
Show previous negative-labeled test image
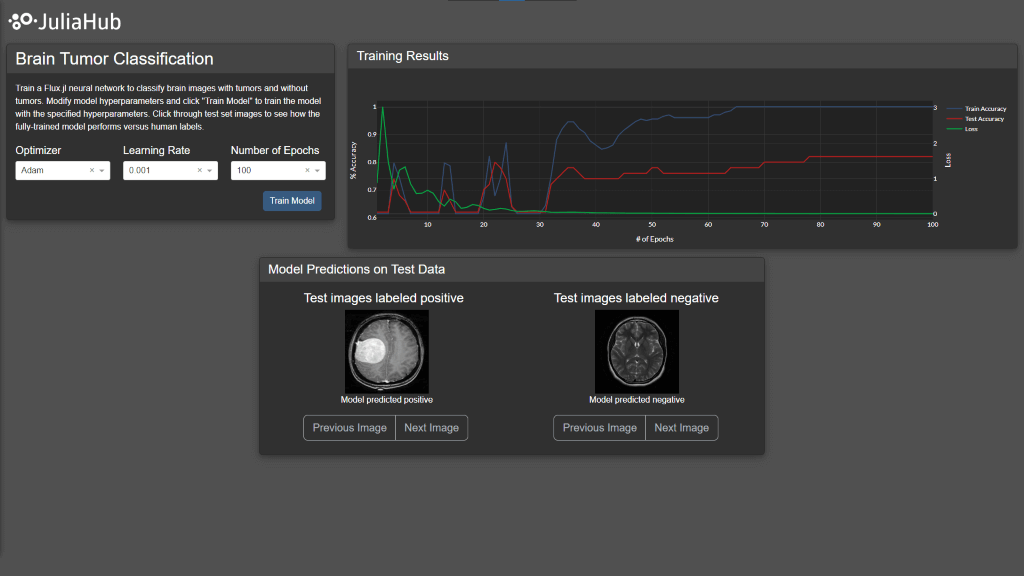(599, 428)
